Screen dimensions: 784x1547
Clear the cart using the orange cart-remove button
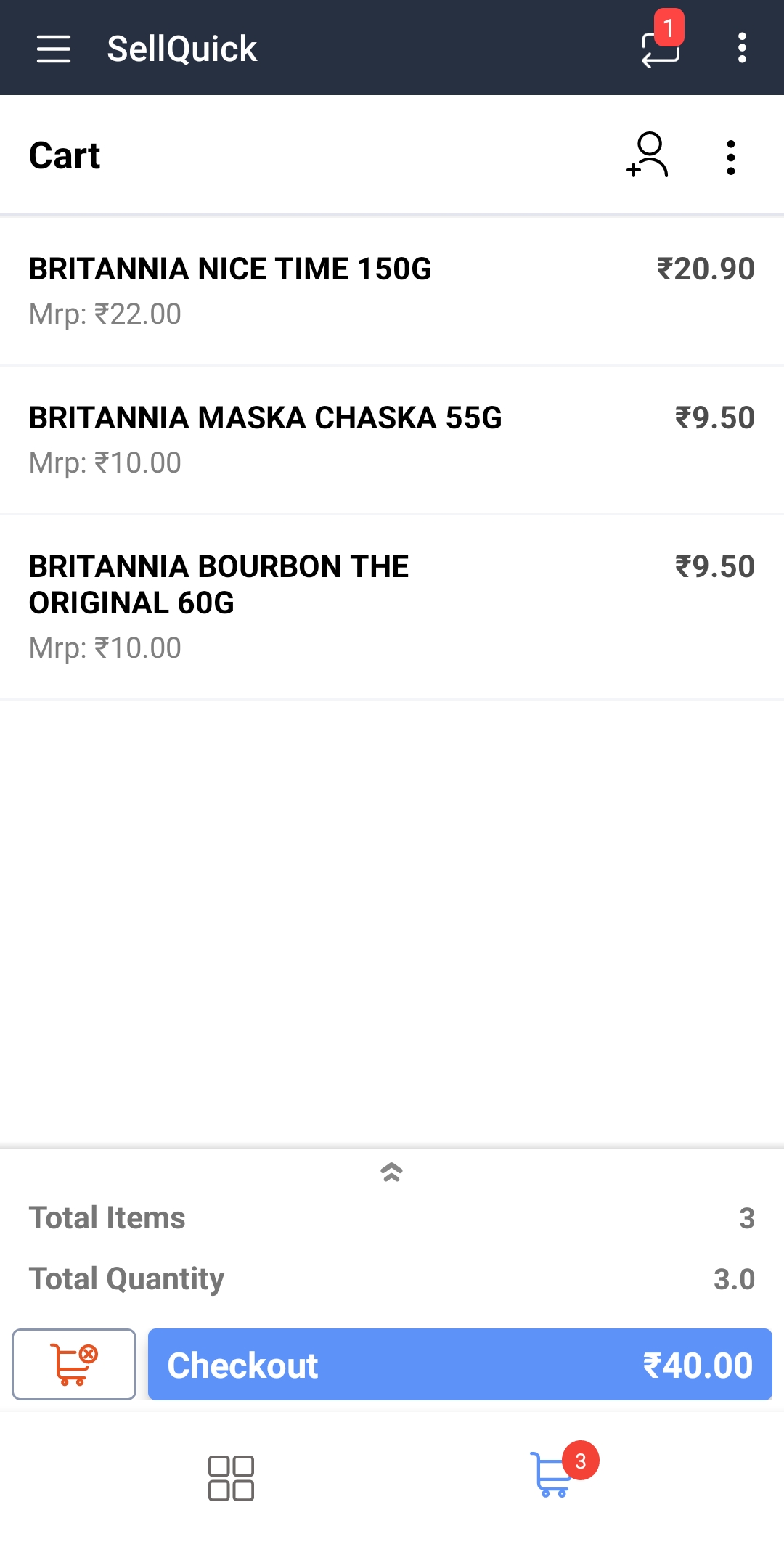(x=74, y=1364)
